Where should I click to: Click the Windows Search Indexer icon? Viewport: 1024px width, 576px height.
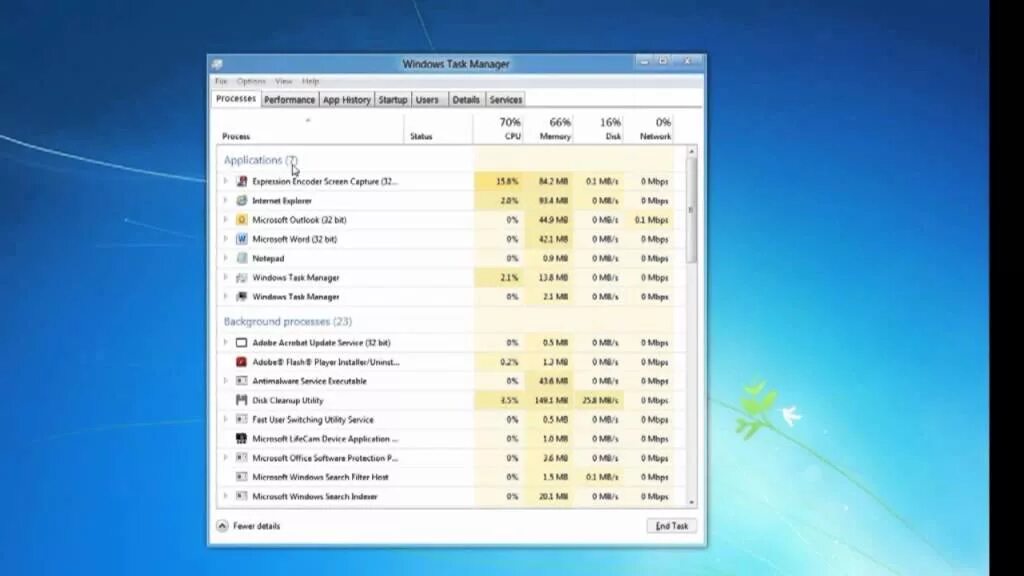pyautogui.click(x=242, y=496)
